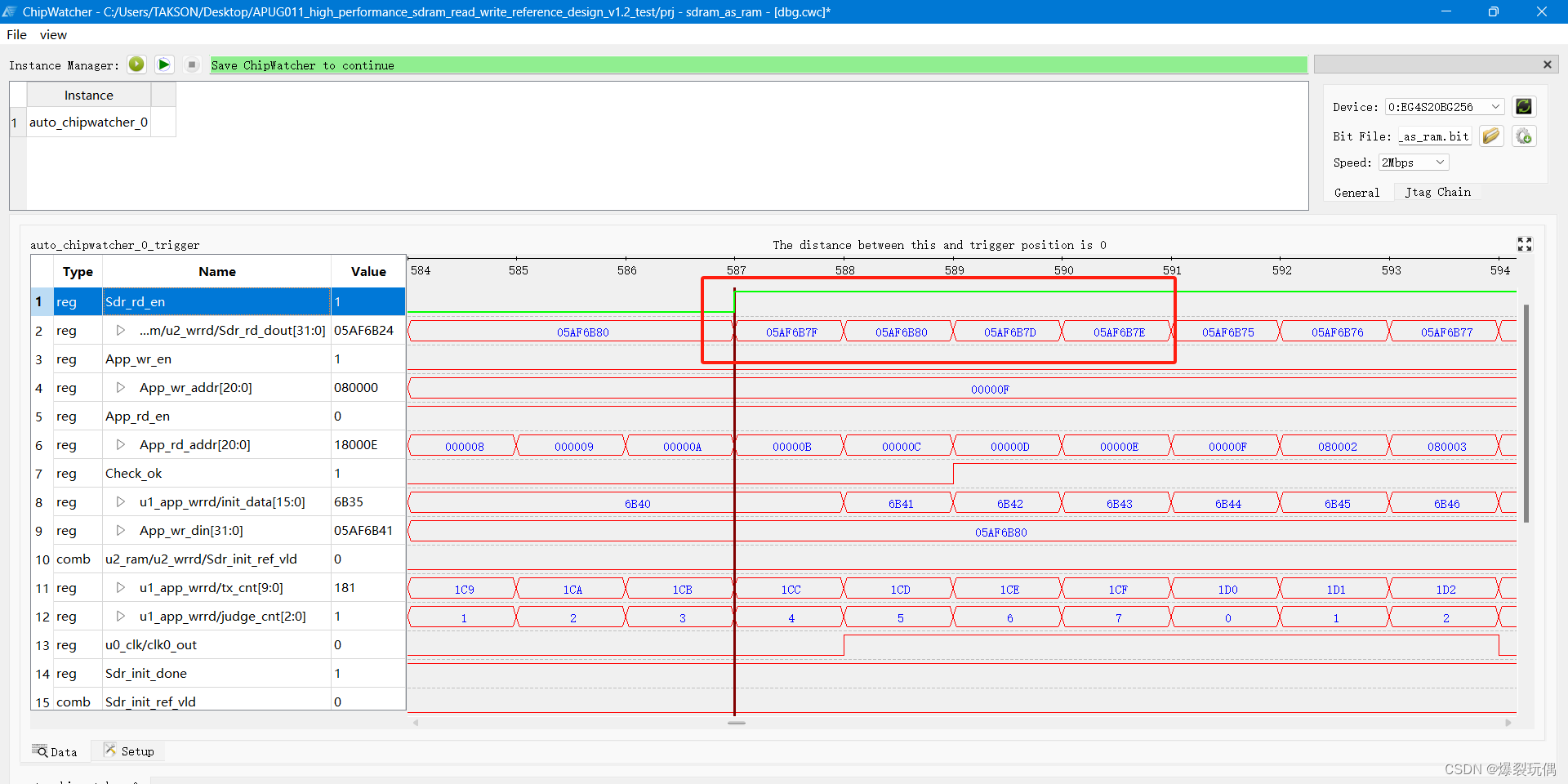Screen dimensions: 1568x784
Task: Browse for bit file folder icon
Action: (x=1491, y=136)
